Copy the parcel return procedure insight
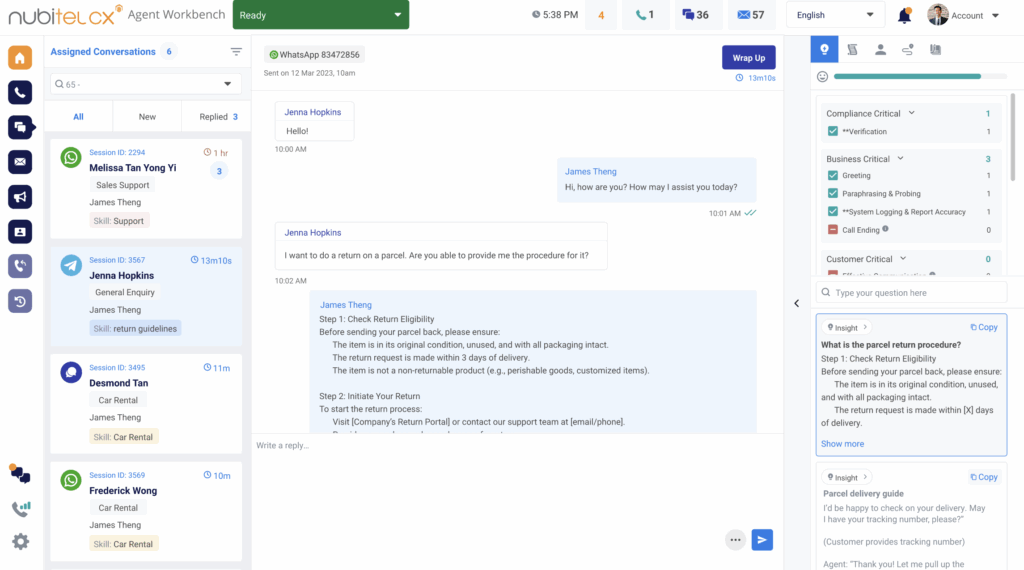 coord(984,327)
